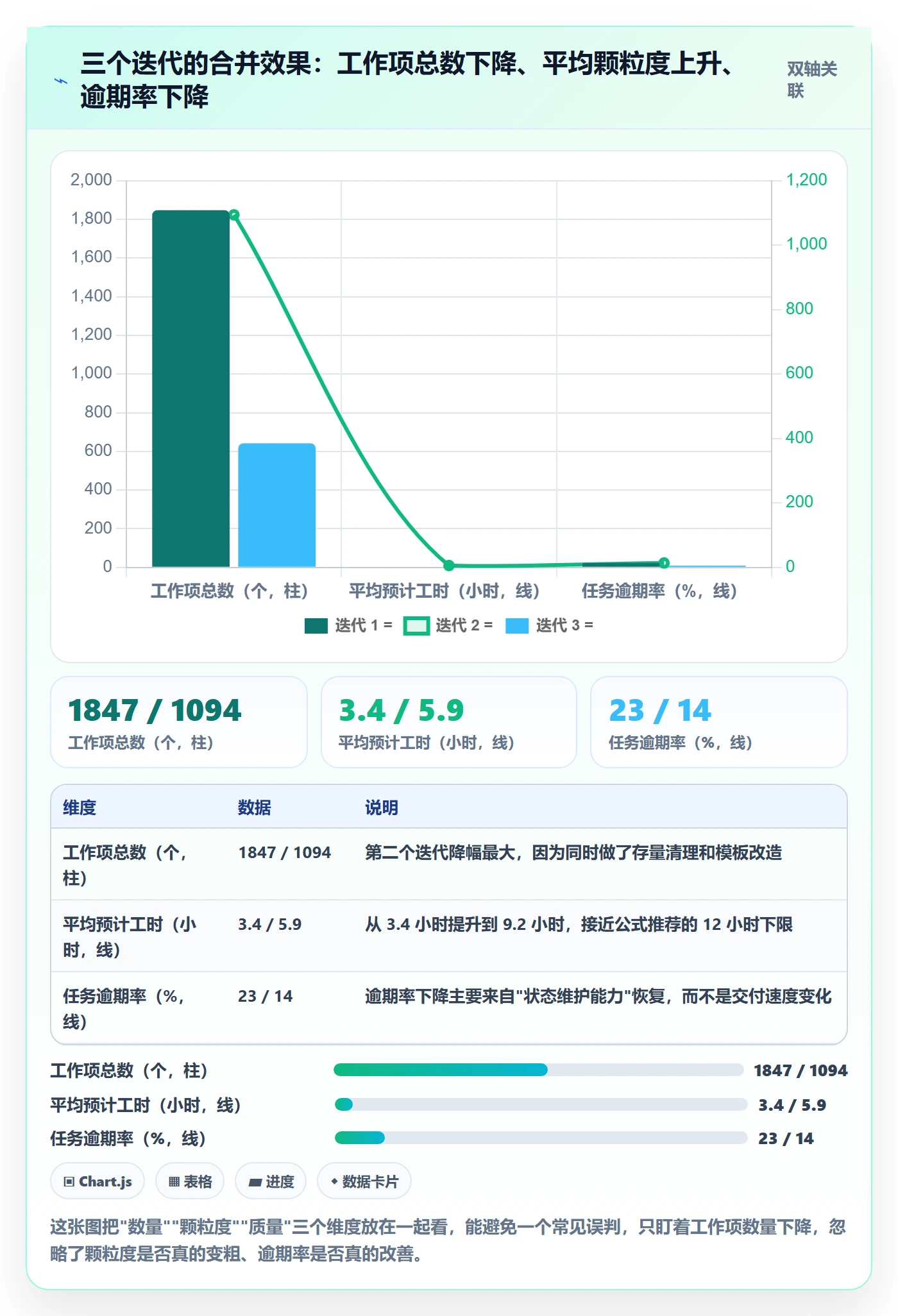Click the Chart.js chip
Image resolution: width=898 pixels, height=1316 pixels.
point(97,1181)
